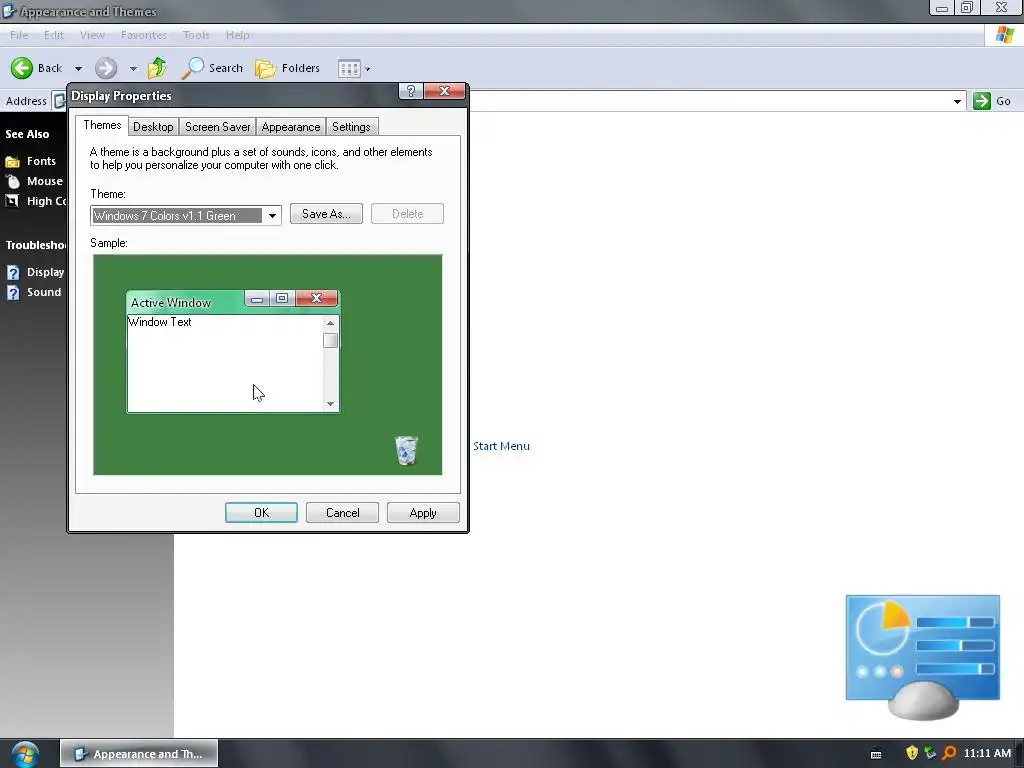Select the Themes tab
Screen dimensions: 1024x768
click(102, 125)
